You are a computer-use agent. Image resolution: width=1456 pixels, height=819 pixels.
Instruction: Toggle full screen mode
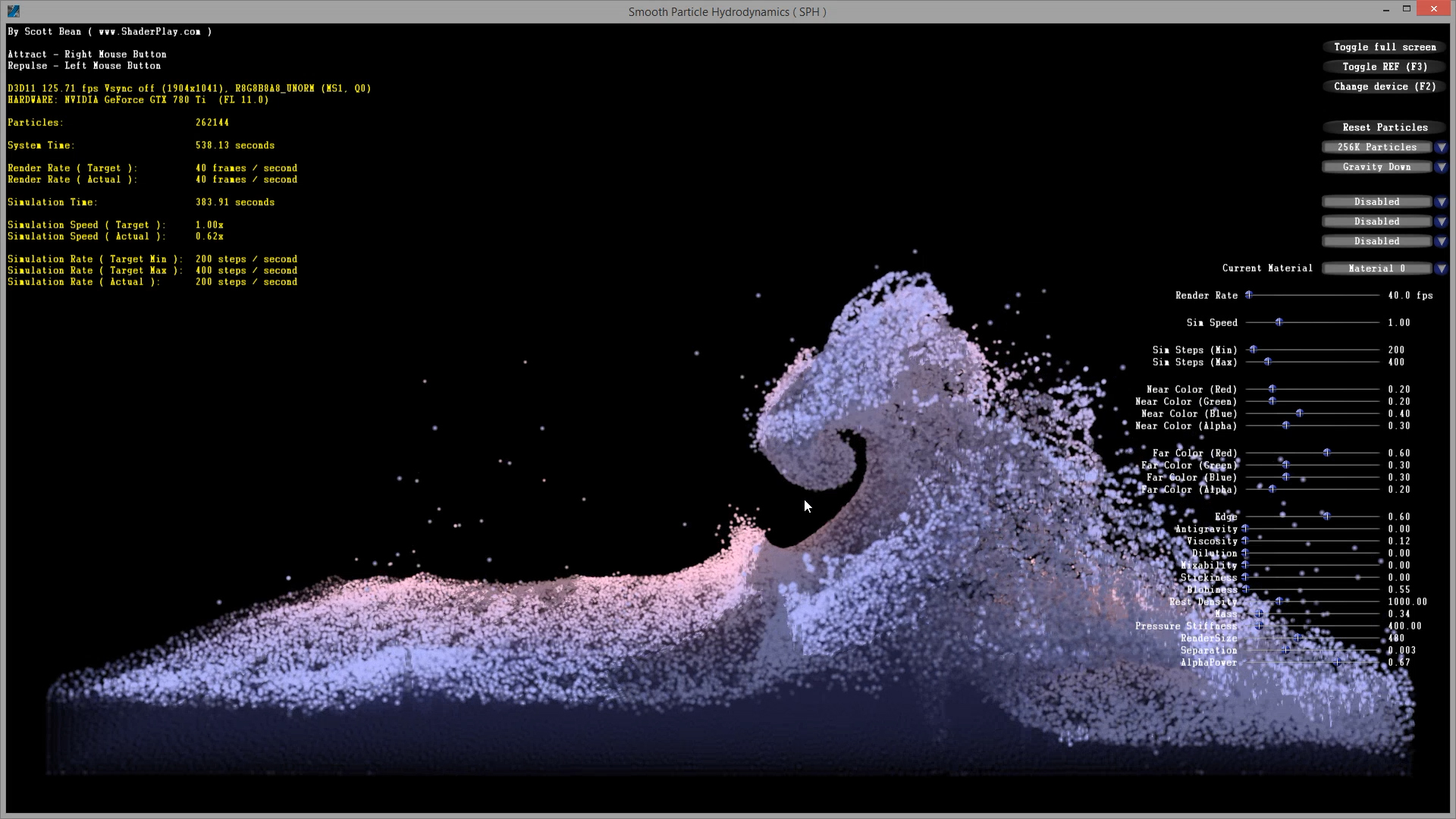coord(1385,47)
